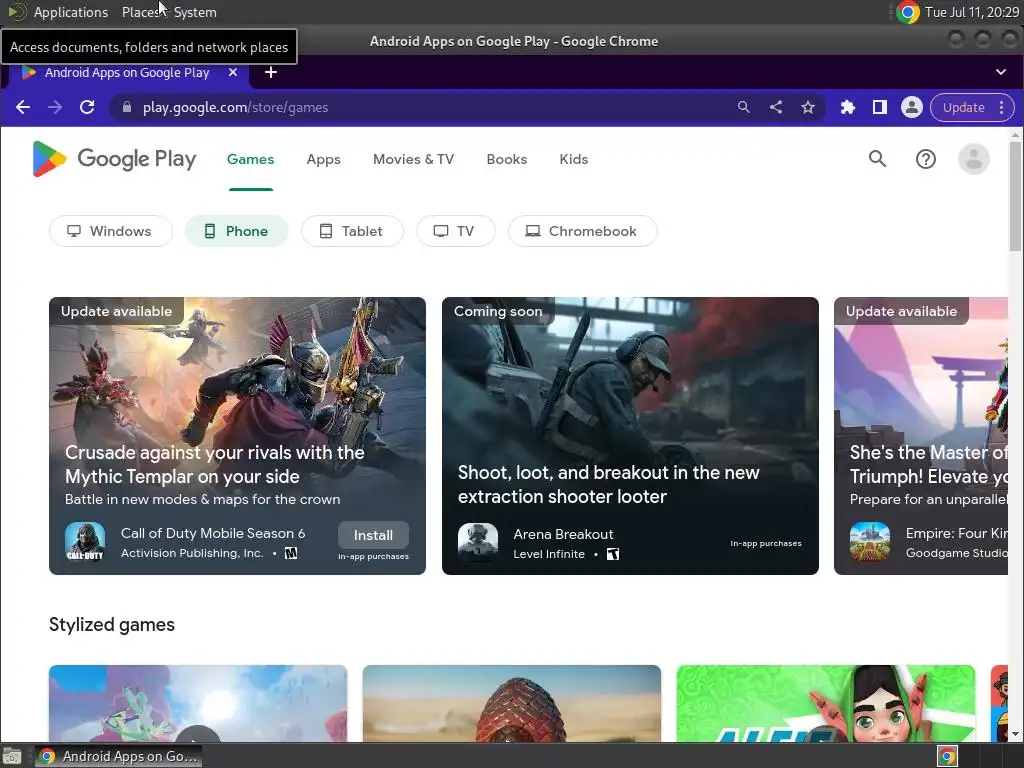Select the Windows device filter chip
The width and height of the screenshot is (1024, 768).
tap(110, 231)
